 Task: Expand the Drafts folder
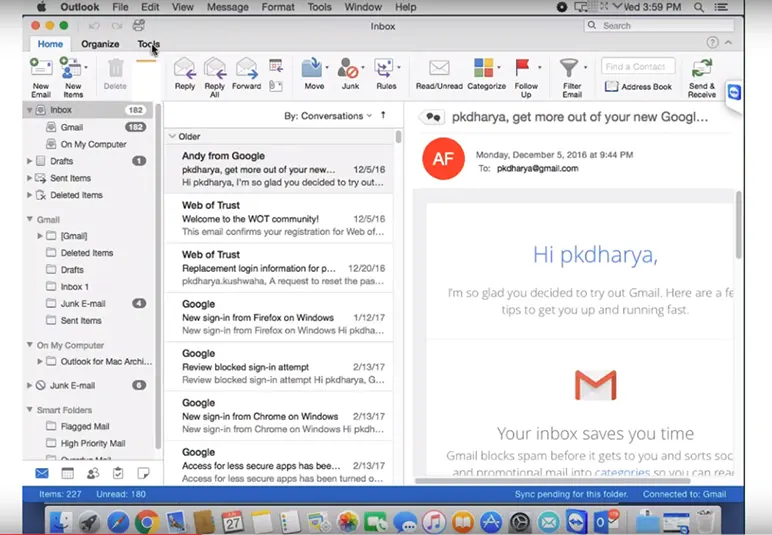pyautogui.click(x=30, y=161)
